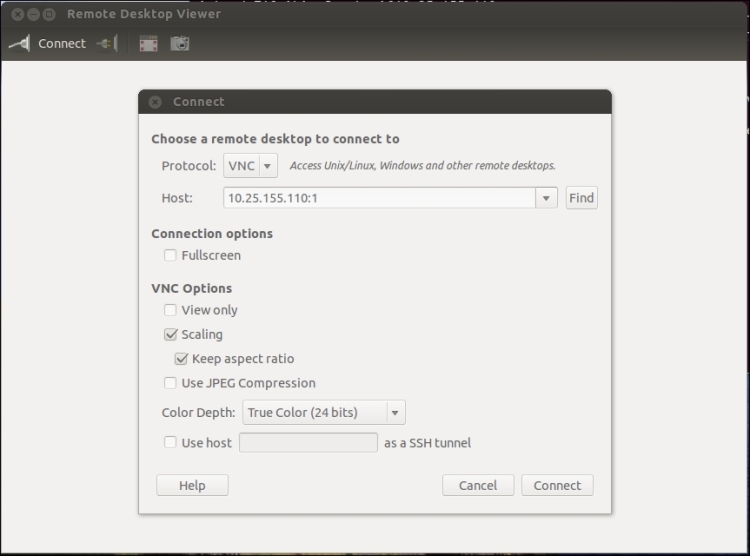This screenshot has width=750, height=556.
Task: Click the 'Protocol:' label
Action: pos(189,166)
